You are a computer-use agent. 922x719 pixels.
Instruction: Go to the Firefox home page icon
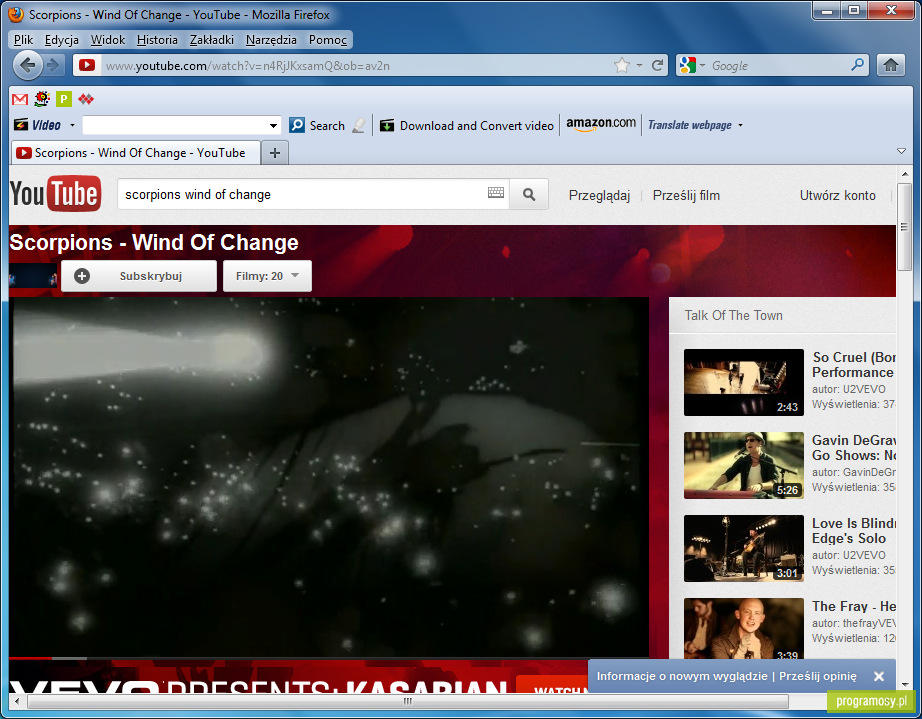click(x=891, y=65)
